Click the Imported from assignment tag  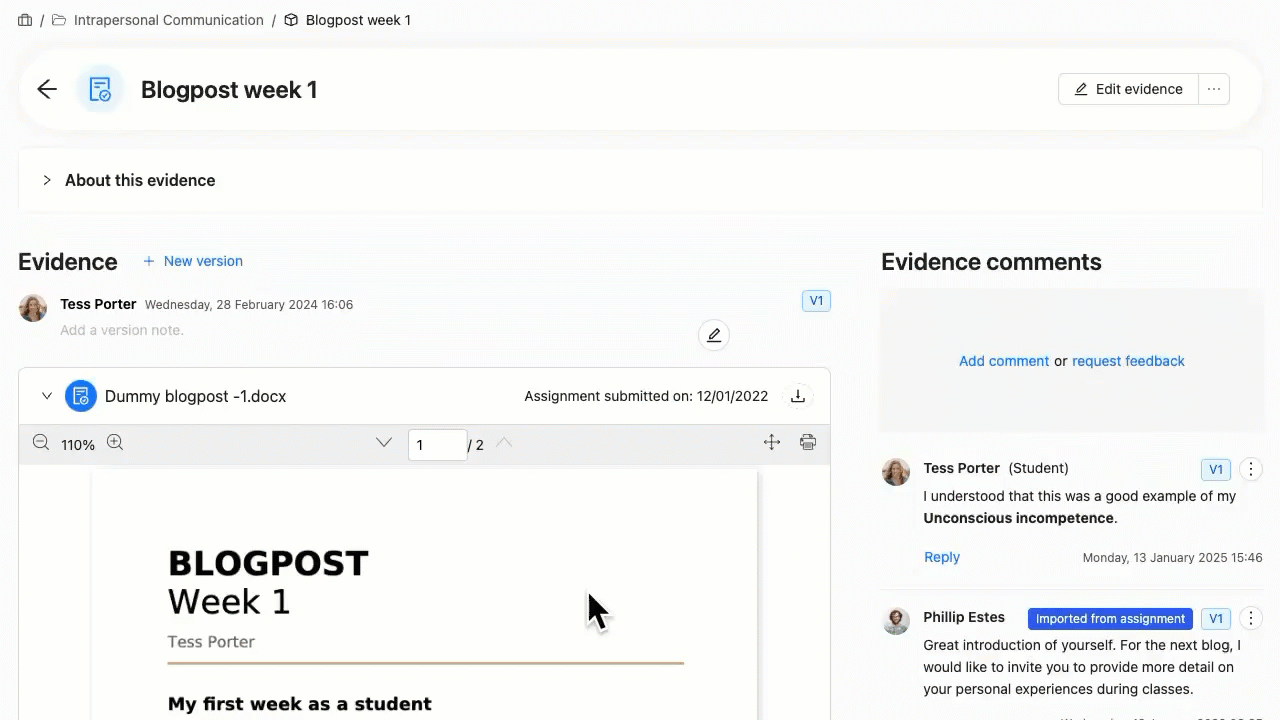(1110, 618)
